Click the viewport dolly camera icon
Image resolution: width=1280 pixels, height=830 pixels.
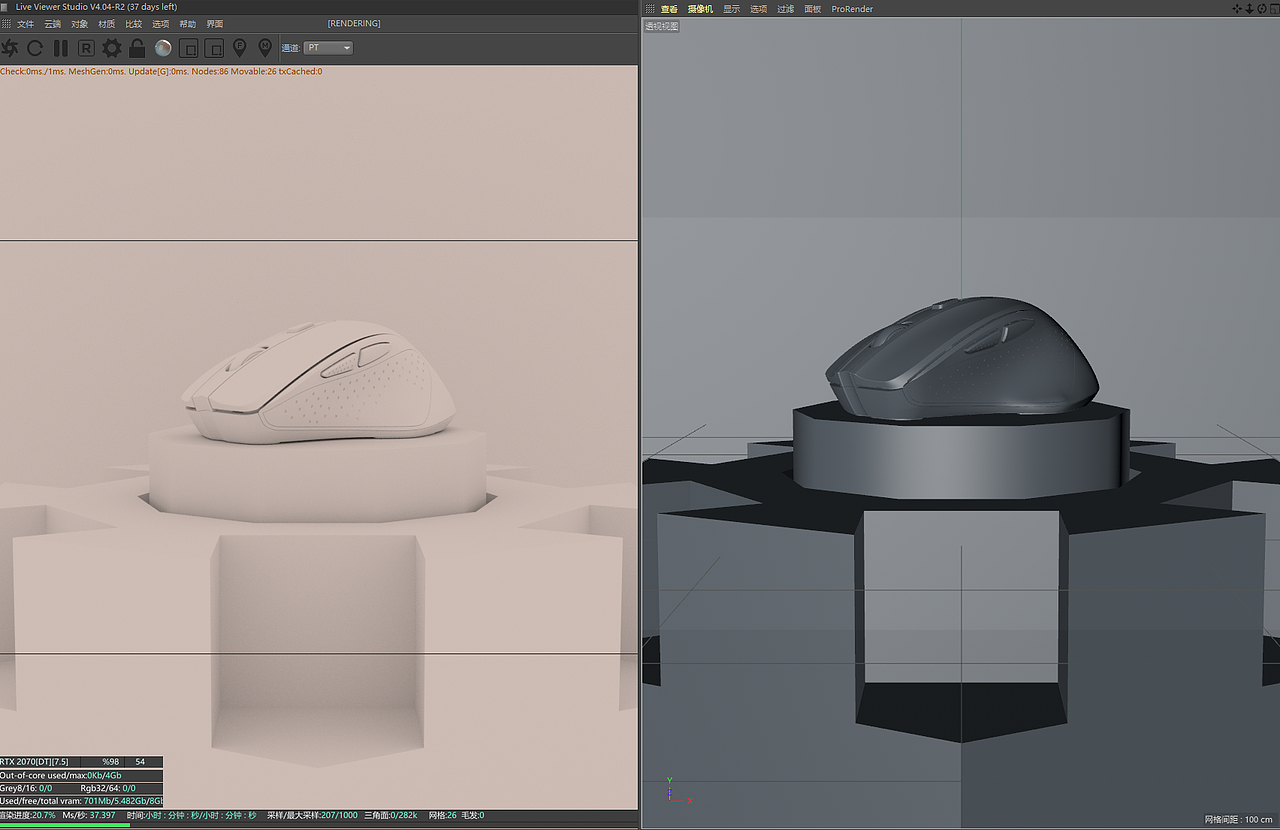click(x=1249, y=9)
